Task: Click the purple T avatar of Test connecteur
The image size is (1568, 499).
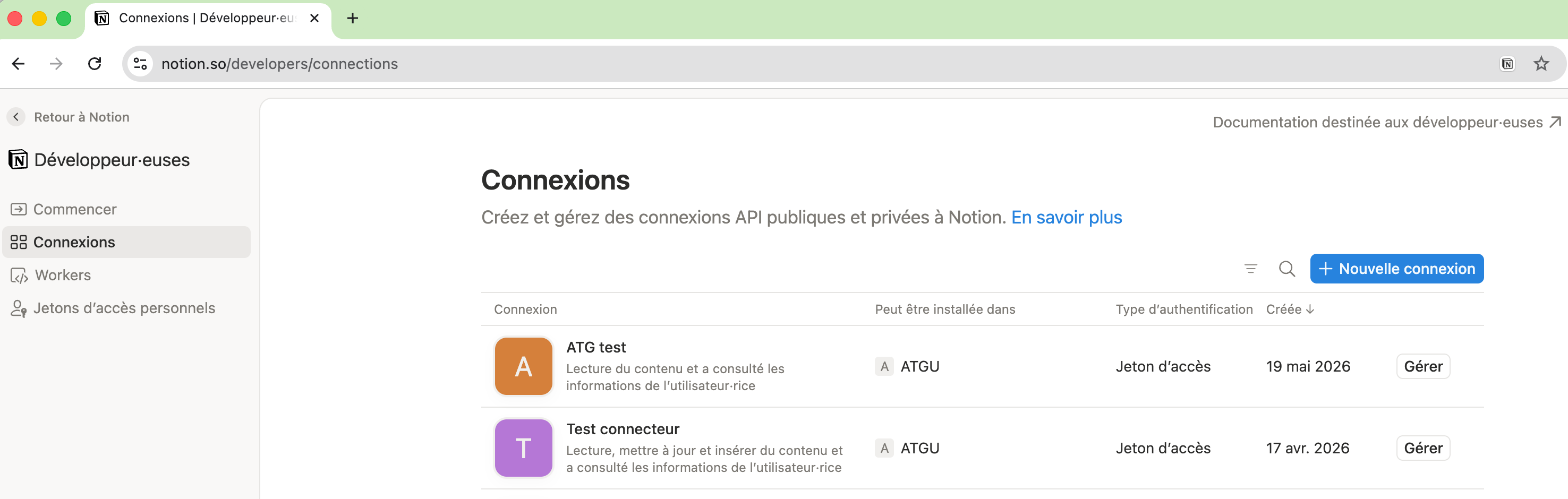Action: (x=524, y=448)
